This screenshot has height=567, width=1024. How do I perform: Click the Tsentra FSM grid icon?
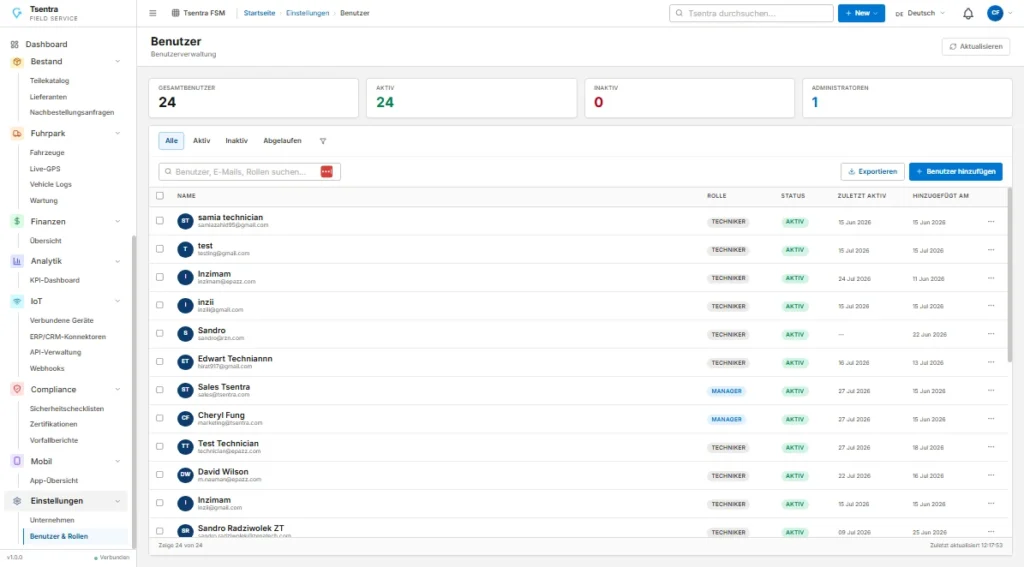(175, 13)
